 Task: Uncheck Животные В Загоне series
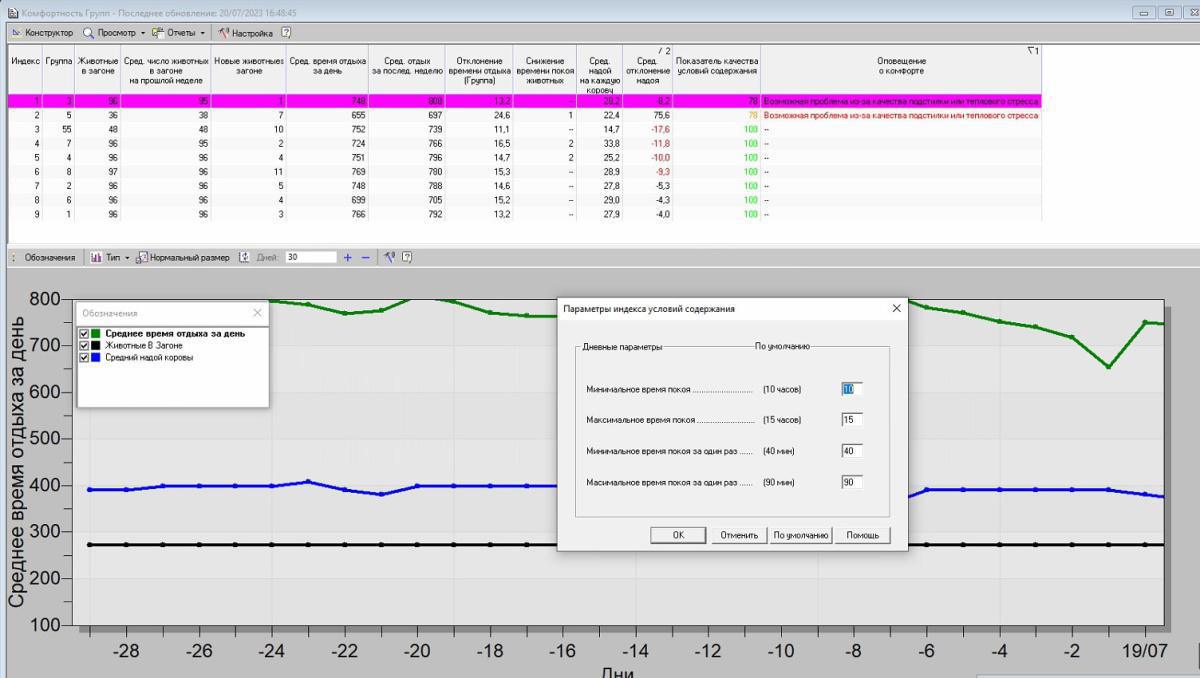(x=85, y=345)
